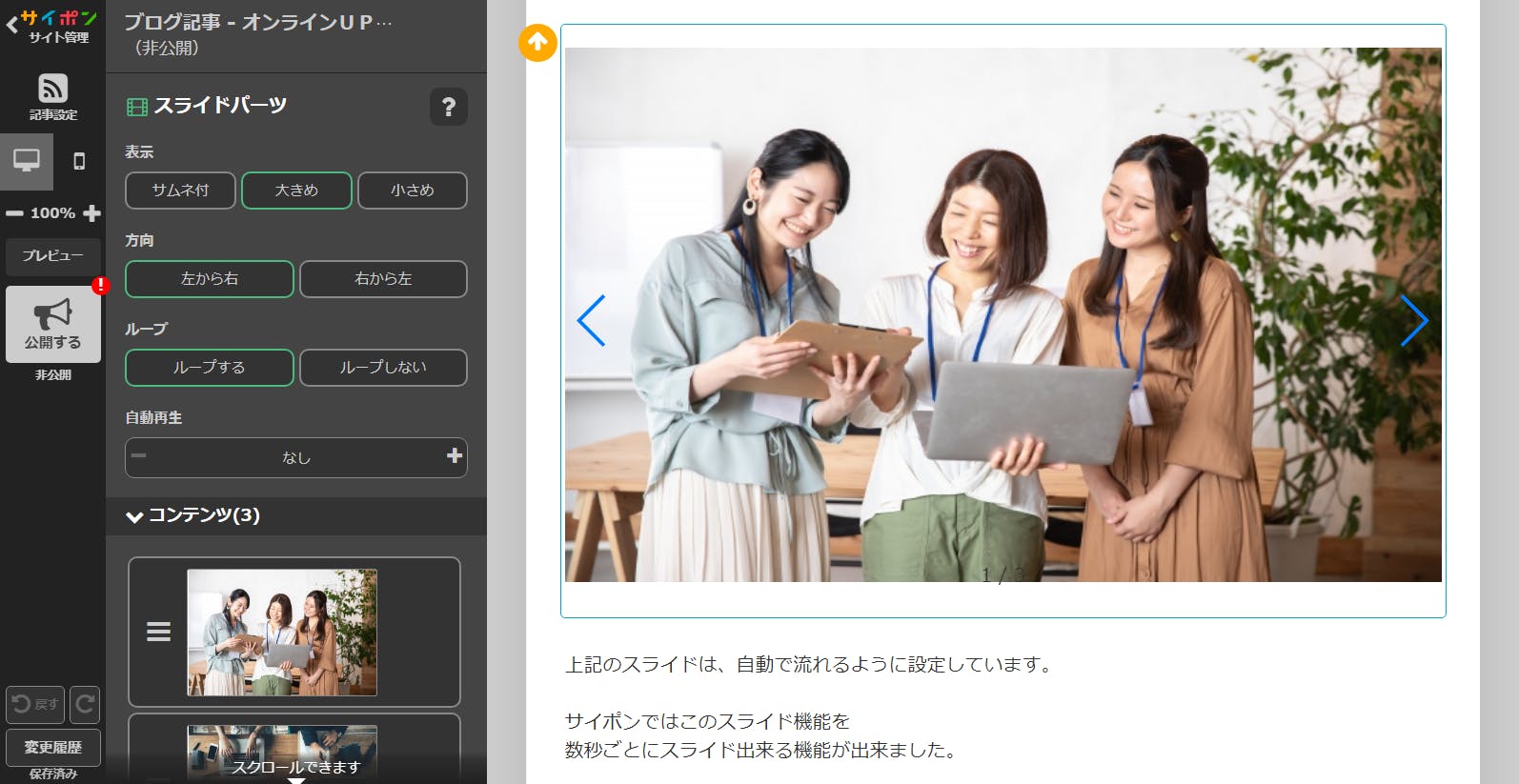
Task: Open the 記事設定 RSS icon
Action: click(x=52, y=89)
